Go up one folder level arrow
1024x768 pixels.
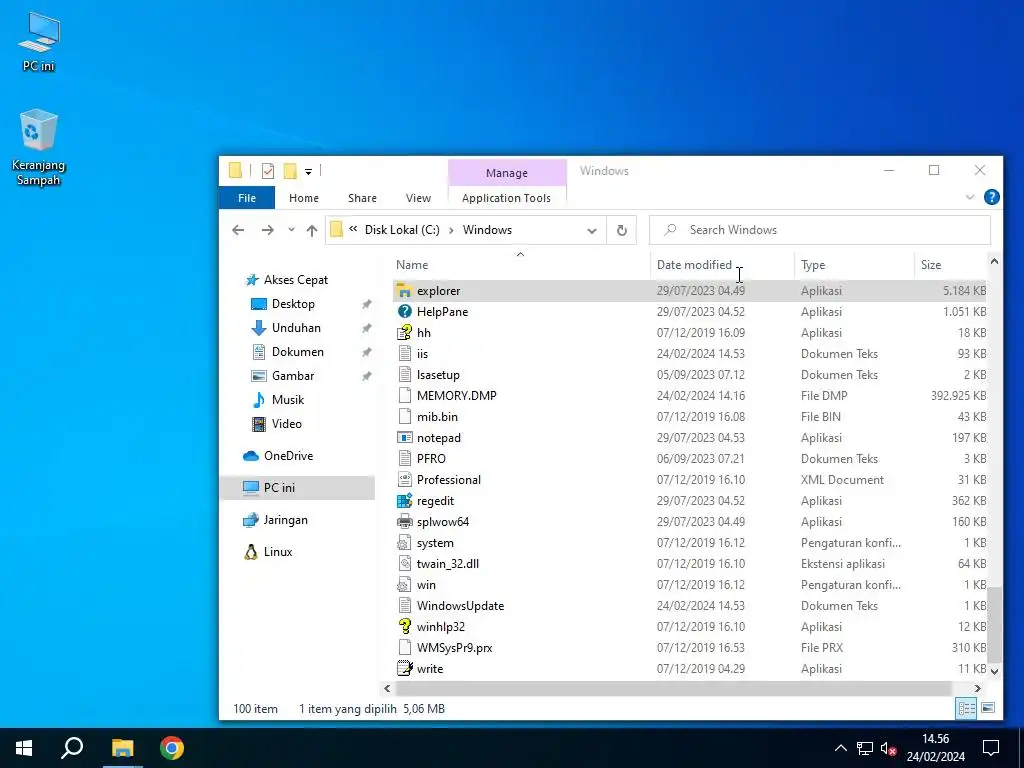312,230
